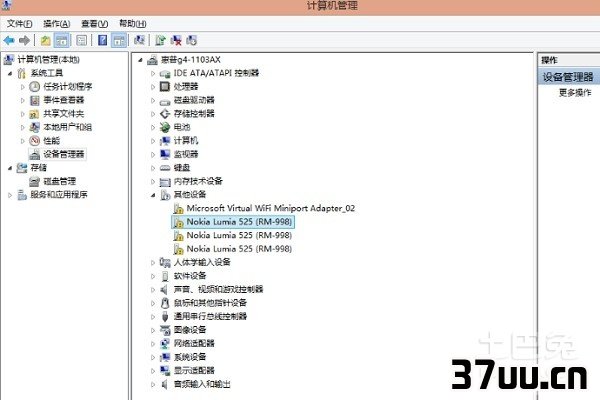This screenshot has width=600, height=400.
Task: Open the 文件(F) menu
Action: pos(20,24)
